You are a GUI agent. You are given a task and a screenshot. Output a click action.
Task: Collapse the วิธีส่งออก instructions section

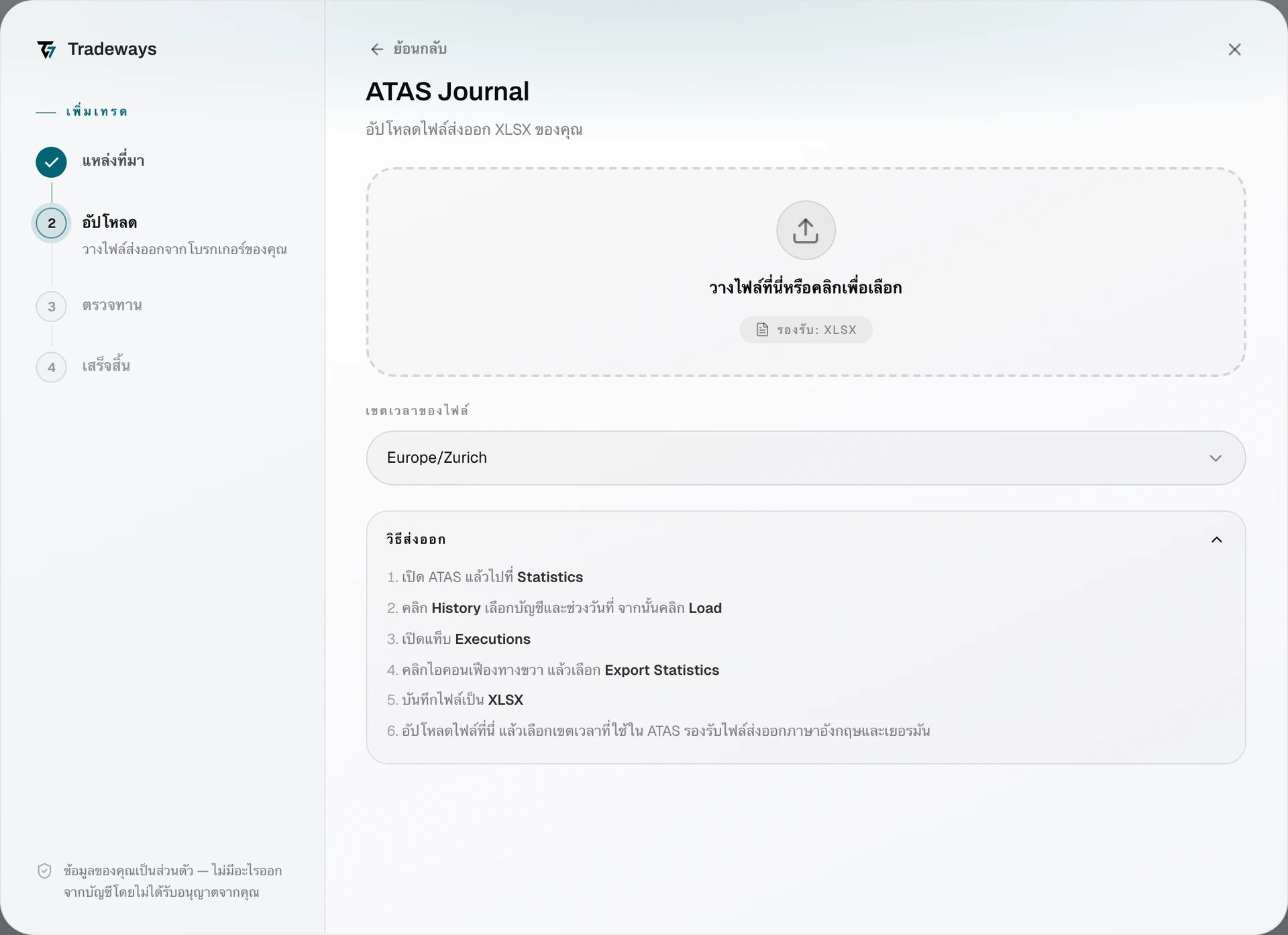point(1216,540)
